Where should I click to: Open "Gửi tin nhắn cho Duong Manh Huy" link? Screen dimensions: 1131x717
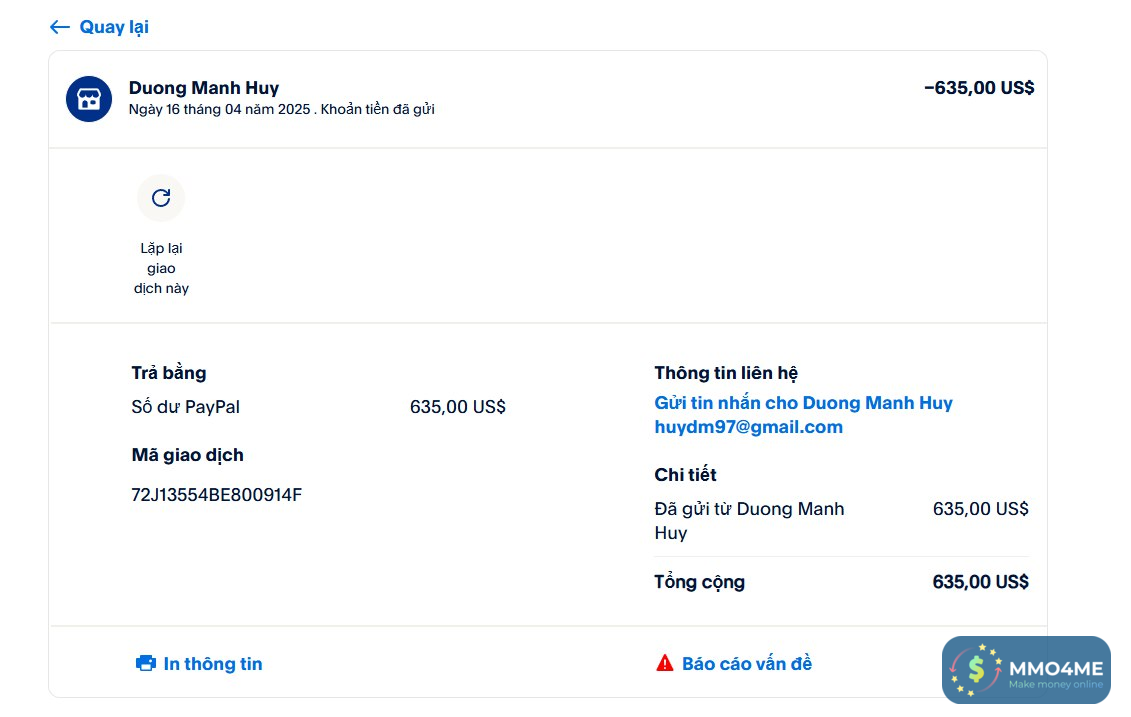[803, 403]
